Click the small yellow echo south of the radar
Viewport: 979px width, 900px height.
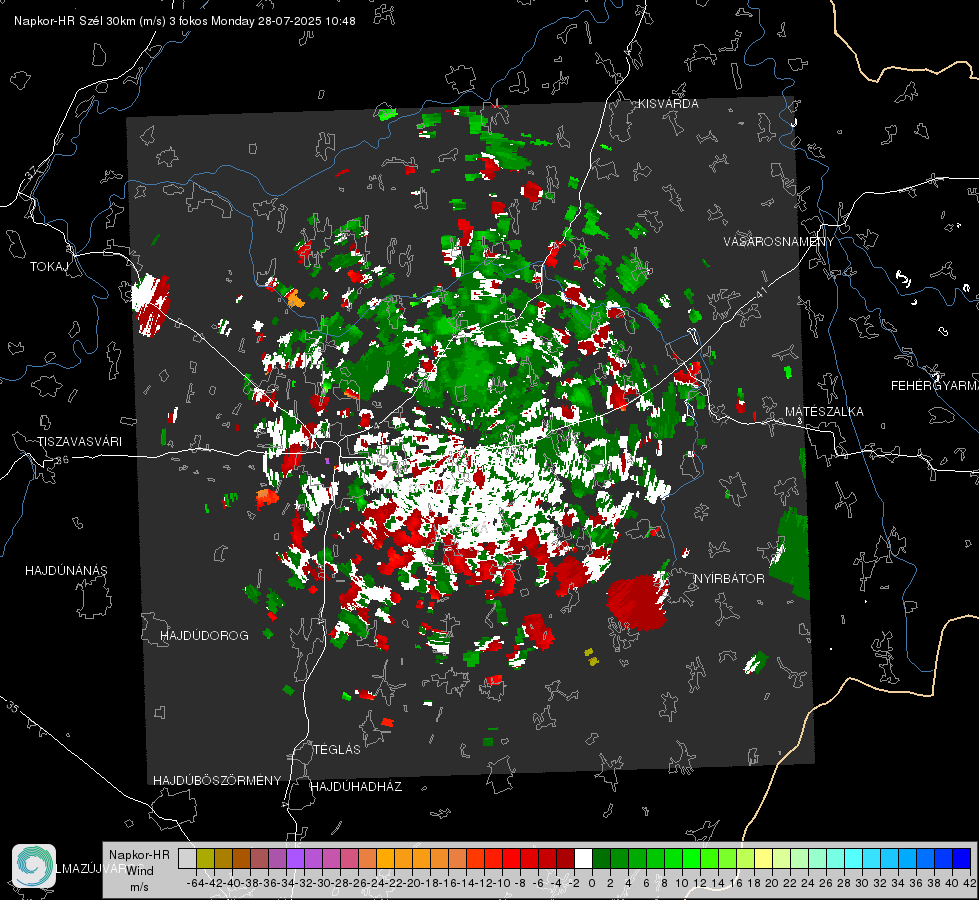(x=591, y=656)
